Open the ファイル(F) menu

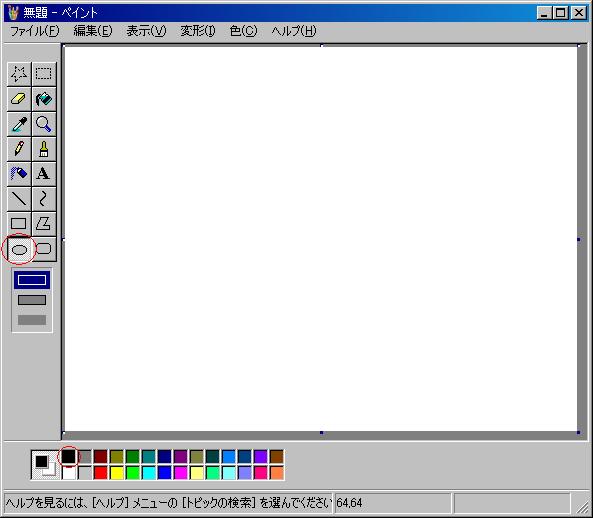point(34,31)
